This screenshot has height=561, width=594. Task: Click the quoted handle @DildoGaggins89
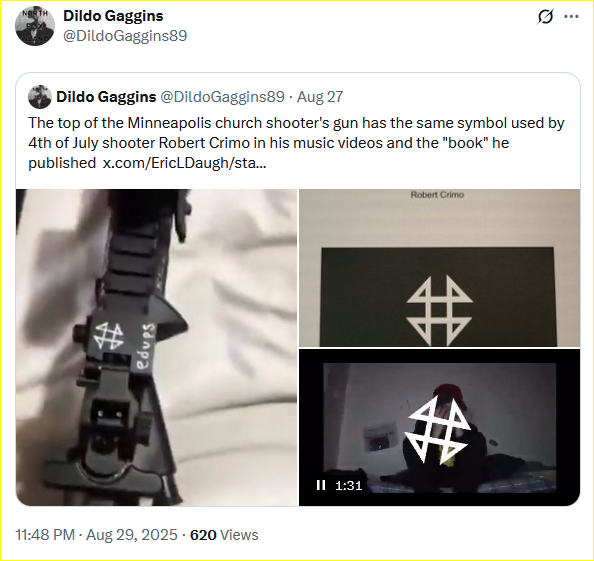click(222, 97)
